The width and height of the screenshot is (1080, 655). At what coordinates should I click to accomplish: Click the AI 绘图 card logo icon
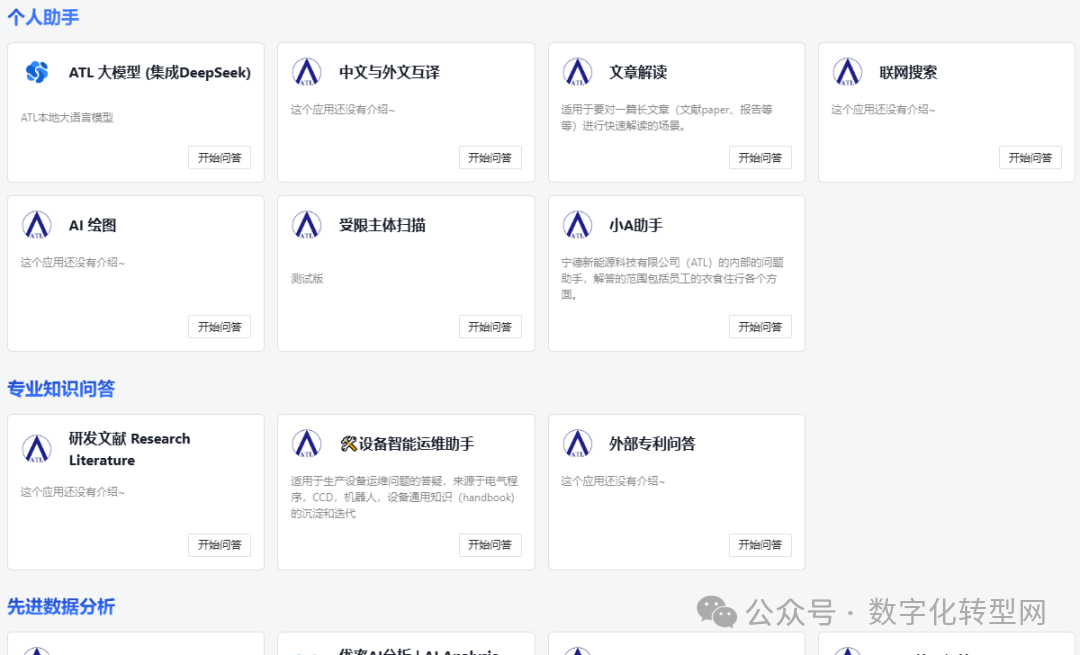(37, 224)
